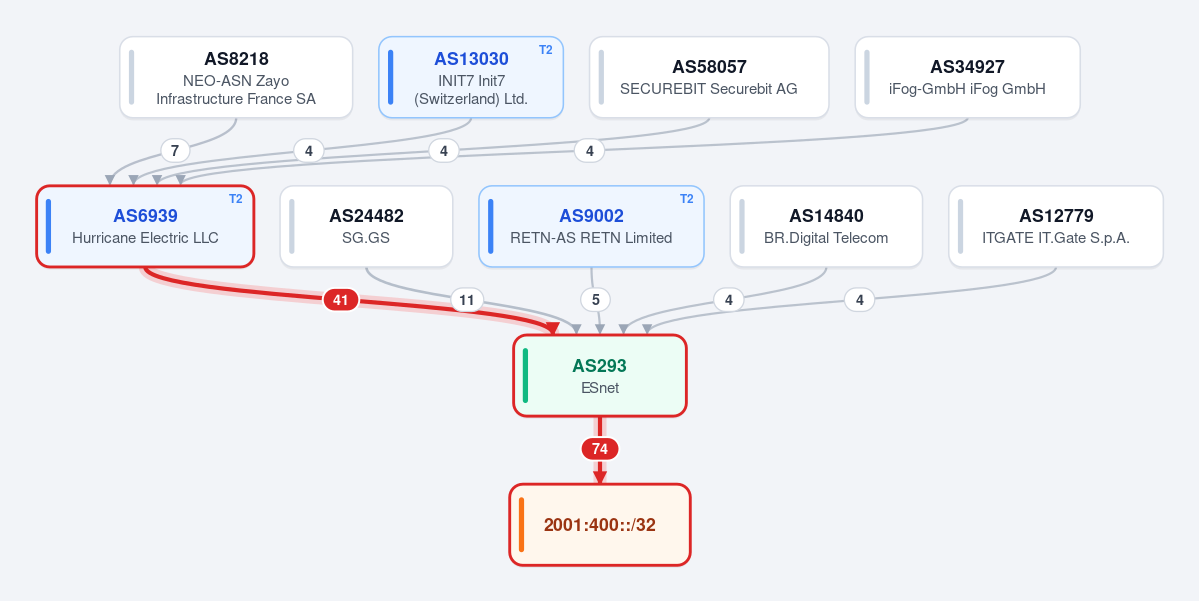The width and height of the screenshot is (1199, 601).
Task: Select the 2001:400::/32 prefix node
Action: click(600, 525)
